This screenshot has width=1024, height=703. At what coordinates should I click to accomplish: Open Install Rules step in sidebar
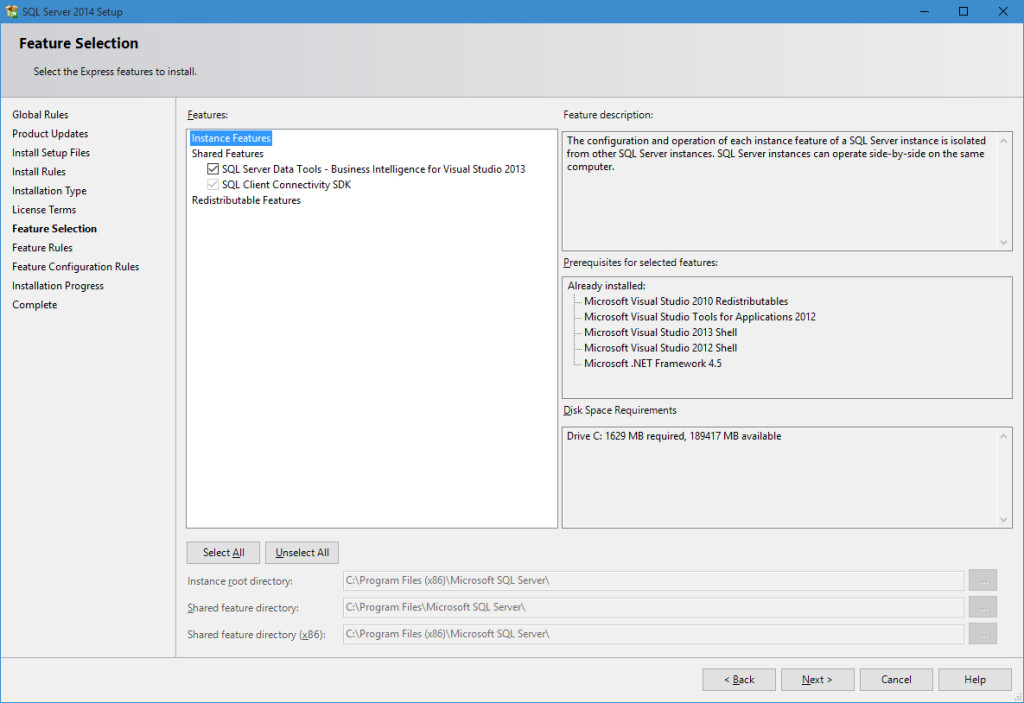pos(39,172)
